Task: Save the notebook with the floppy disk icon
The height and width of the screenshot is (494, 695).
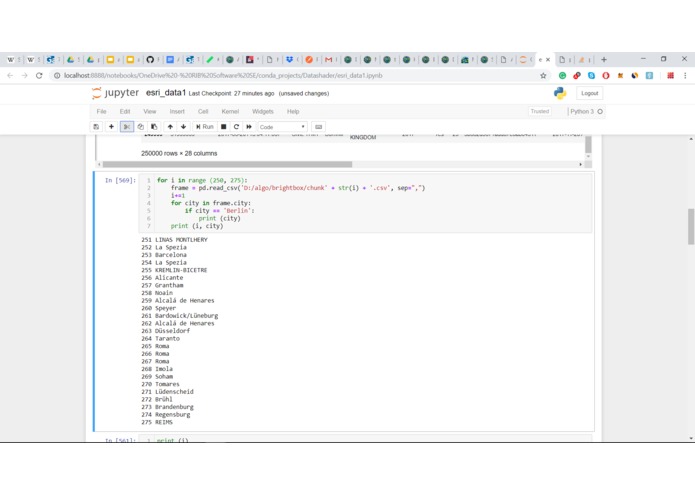Action: click(96, 127)
